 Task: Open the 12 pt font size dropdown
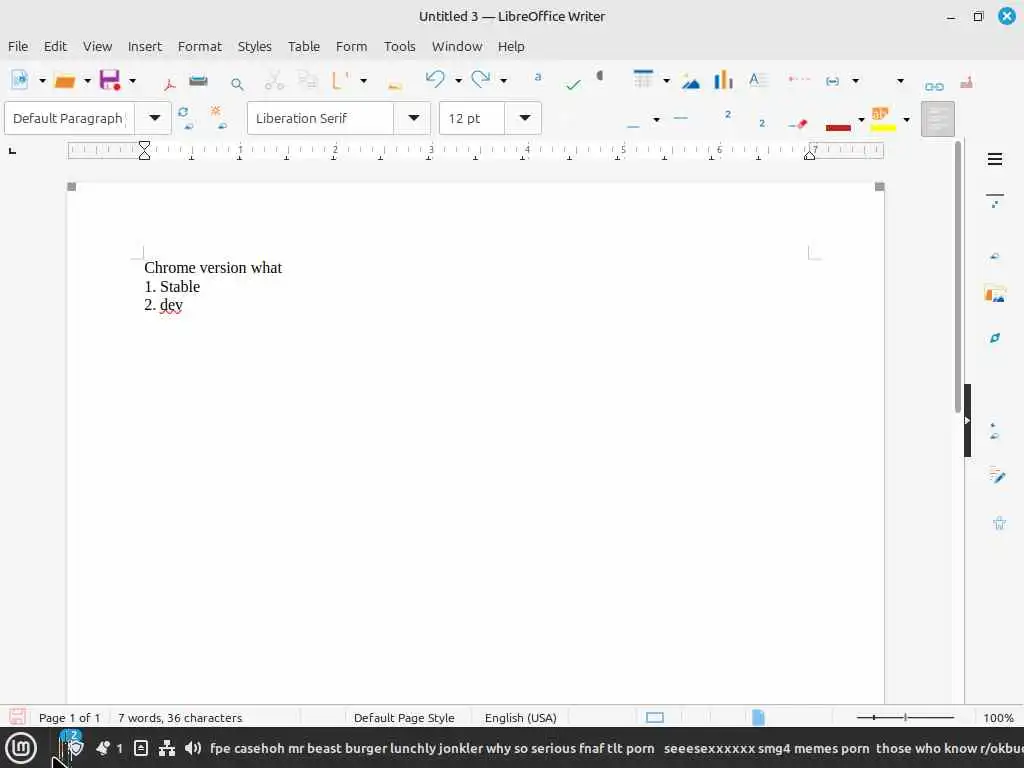tap(524, 118)
